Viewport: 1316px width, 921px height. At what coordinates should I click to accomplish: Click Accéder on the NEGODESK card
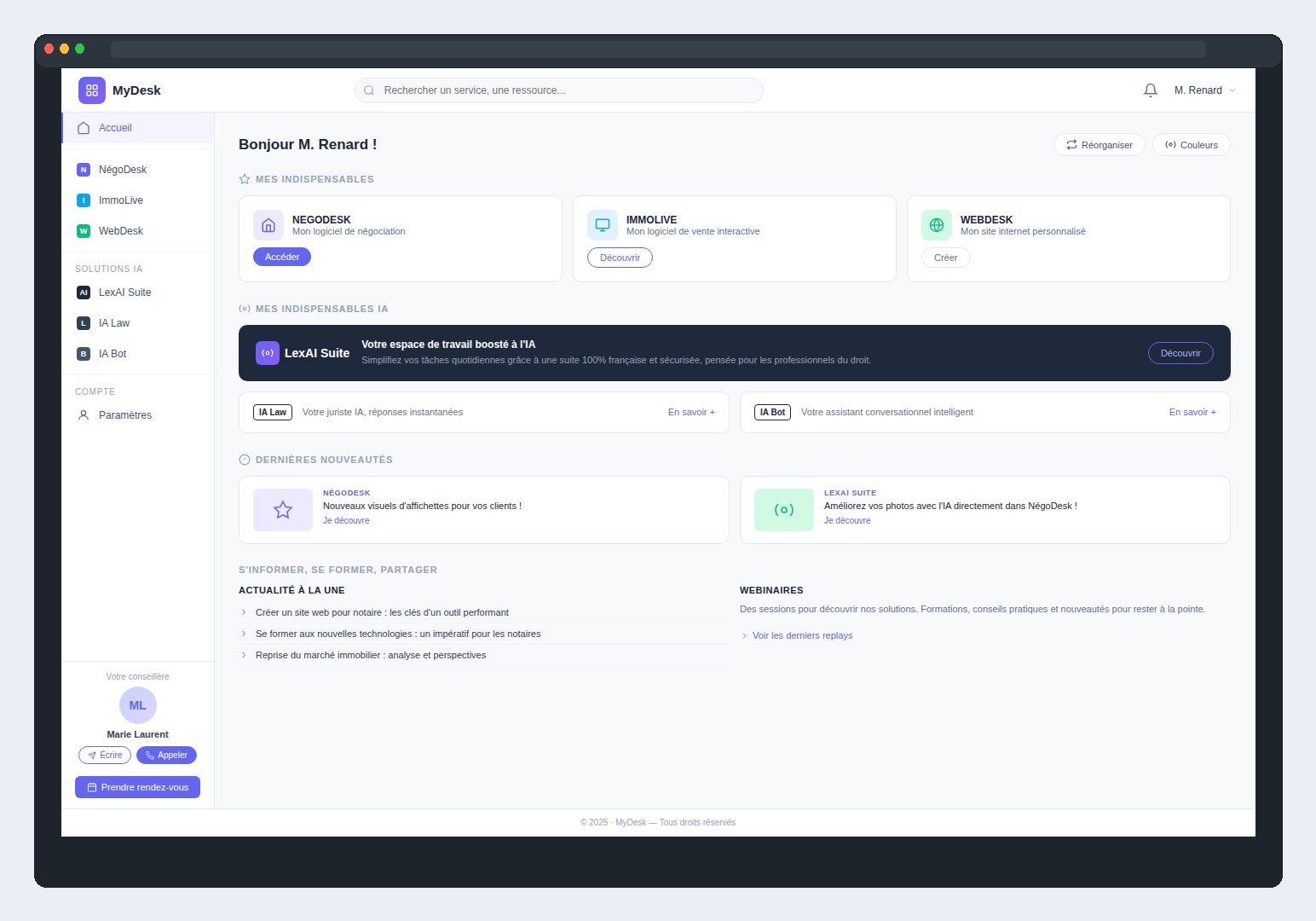tap(282, 257)
